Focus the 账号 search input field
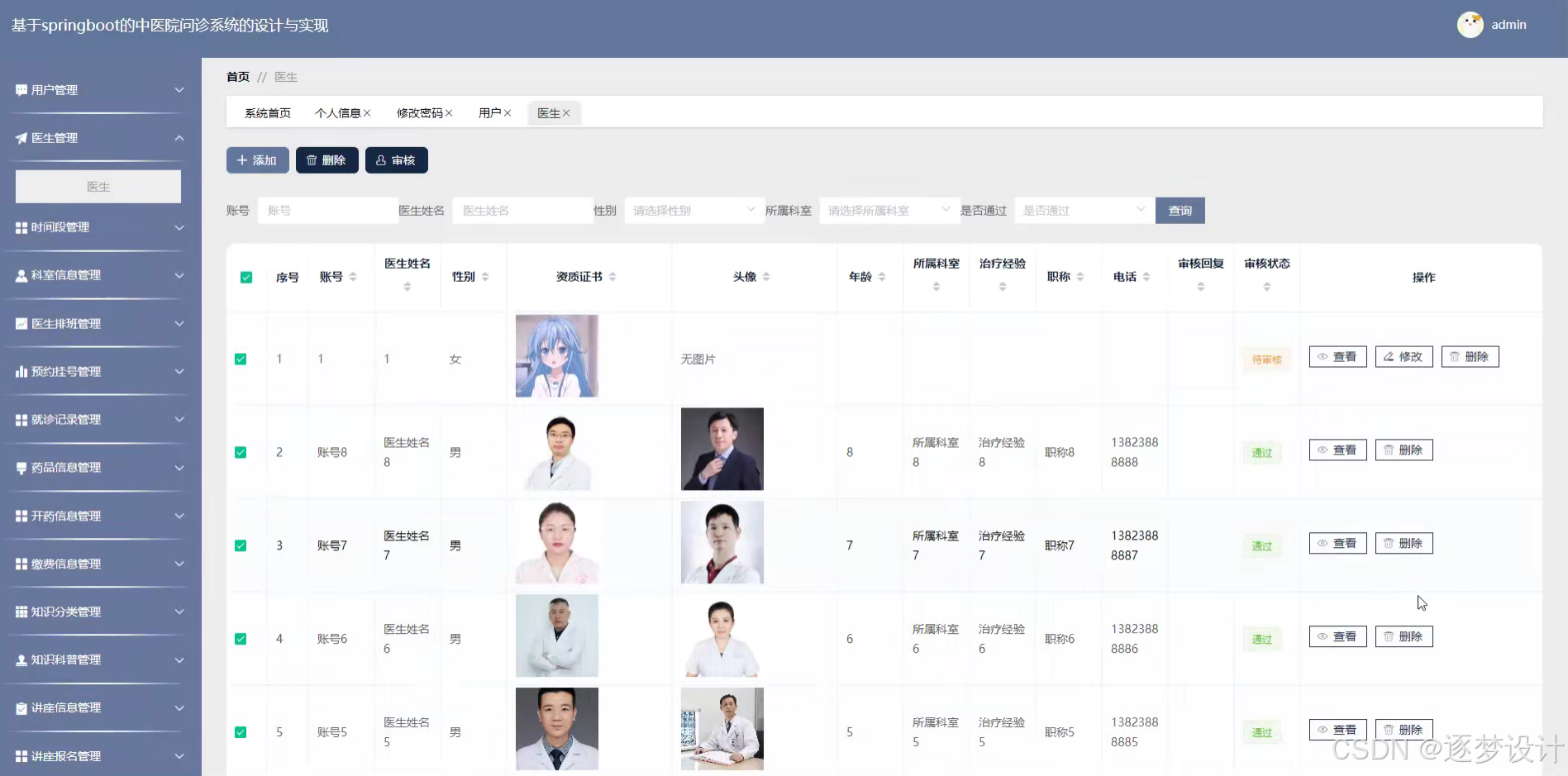This screenshot has width=1568, height=776. tap(328, 211)
